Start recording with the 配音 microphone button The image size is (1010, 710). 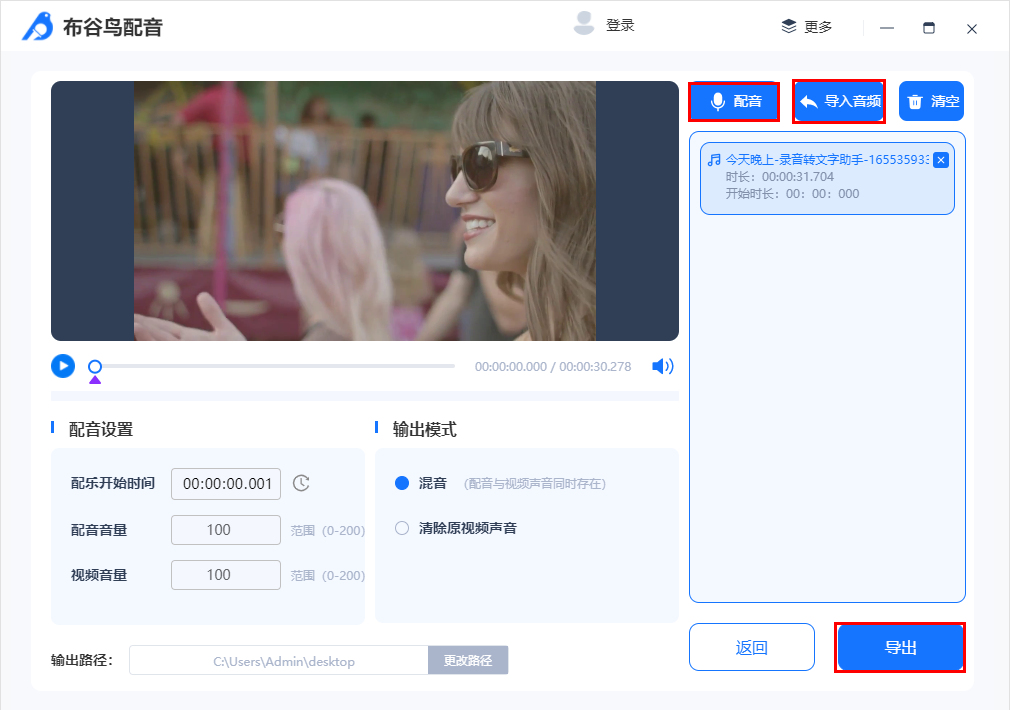(x=734, y=101)
